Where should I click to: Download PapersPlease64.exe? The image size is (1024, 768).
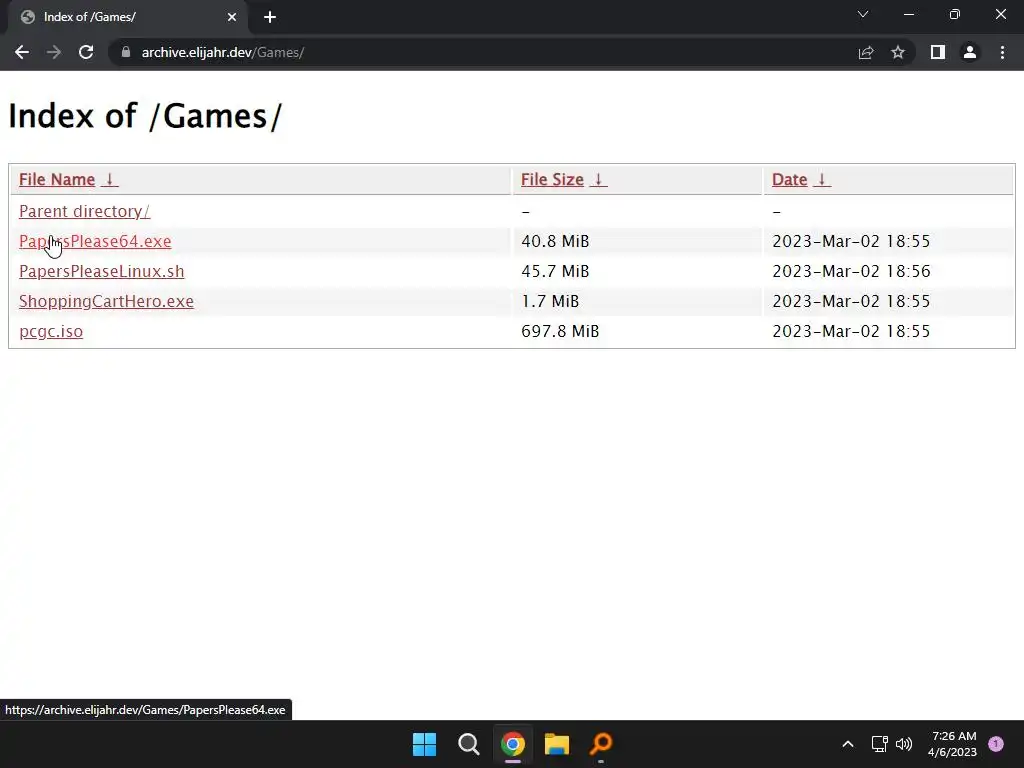(95, 241)
